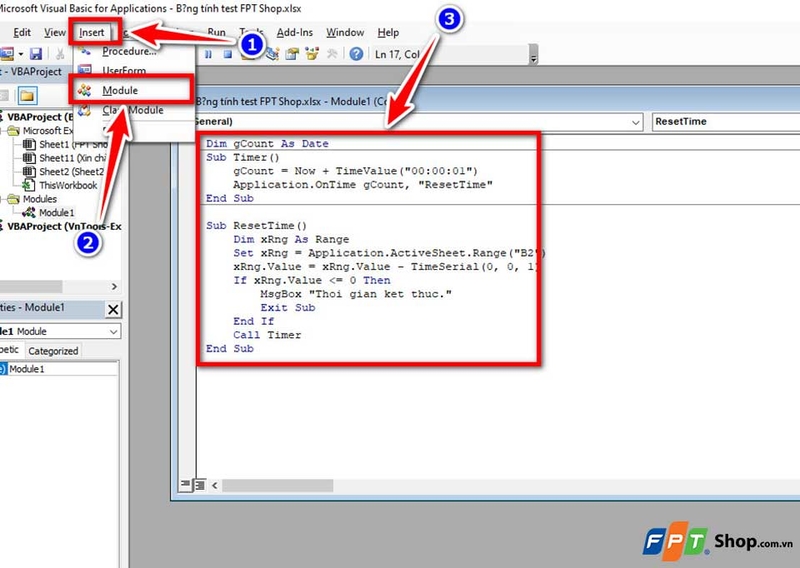800x568 pixels.
Task: Click the code window scroll-left arrow
Action: 215,485
